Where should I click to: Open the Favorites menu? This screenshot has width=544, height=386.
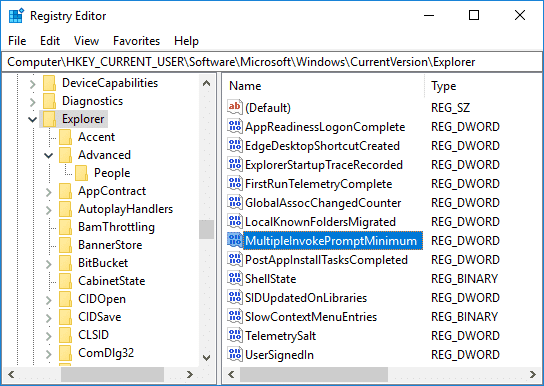click(136, 41)
